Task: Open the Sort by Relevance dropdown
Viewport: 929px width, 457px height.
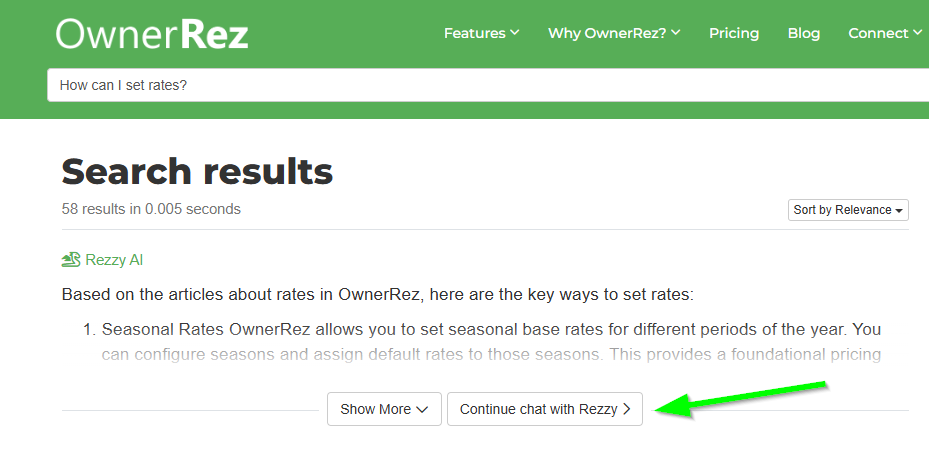Action: pyautogui.click(x=848, y=210)
